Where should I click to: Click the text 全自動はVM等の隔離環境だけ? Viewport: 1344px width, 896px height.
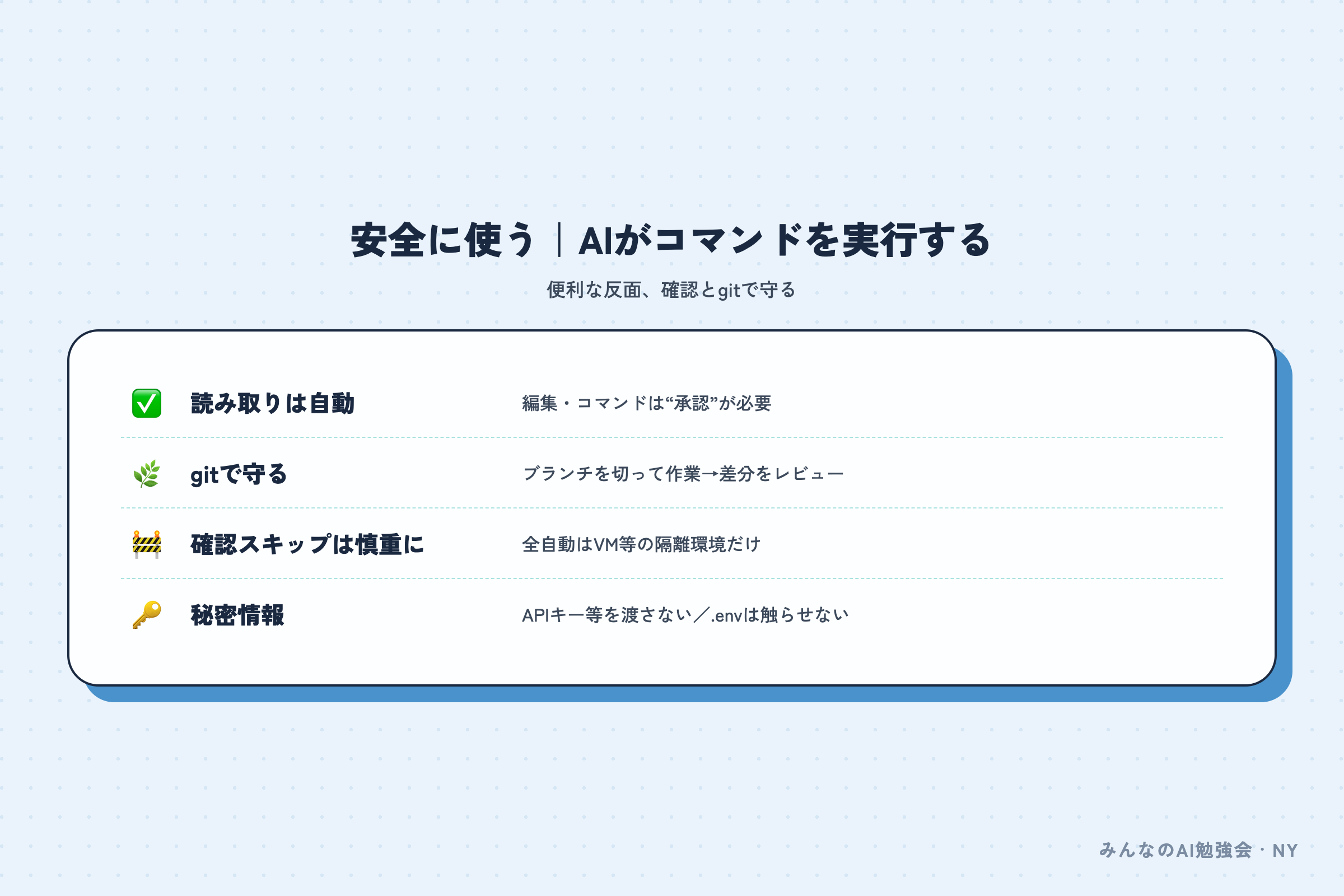(x=641, y=544)
